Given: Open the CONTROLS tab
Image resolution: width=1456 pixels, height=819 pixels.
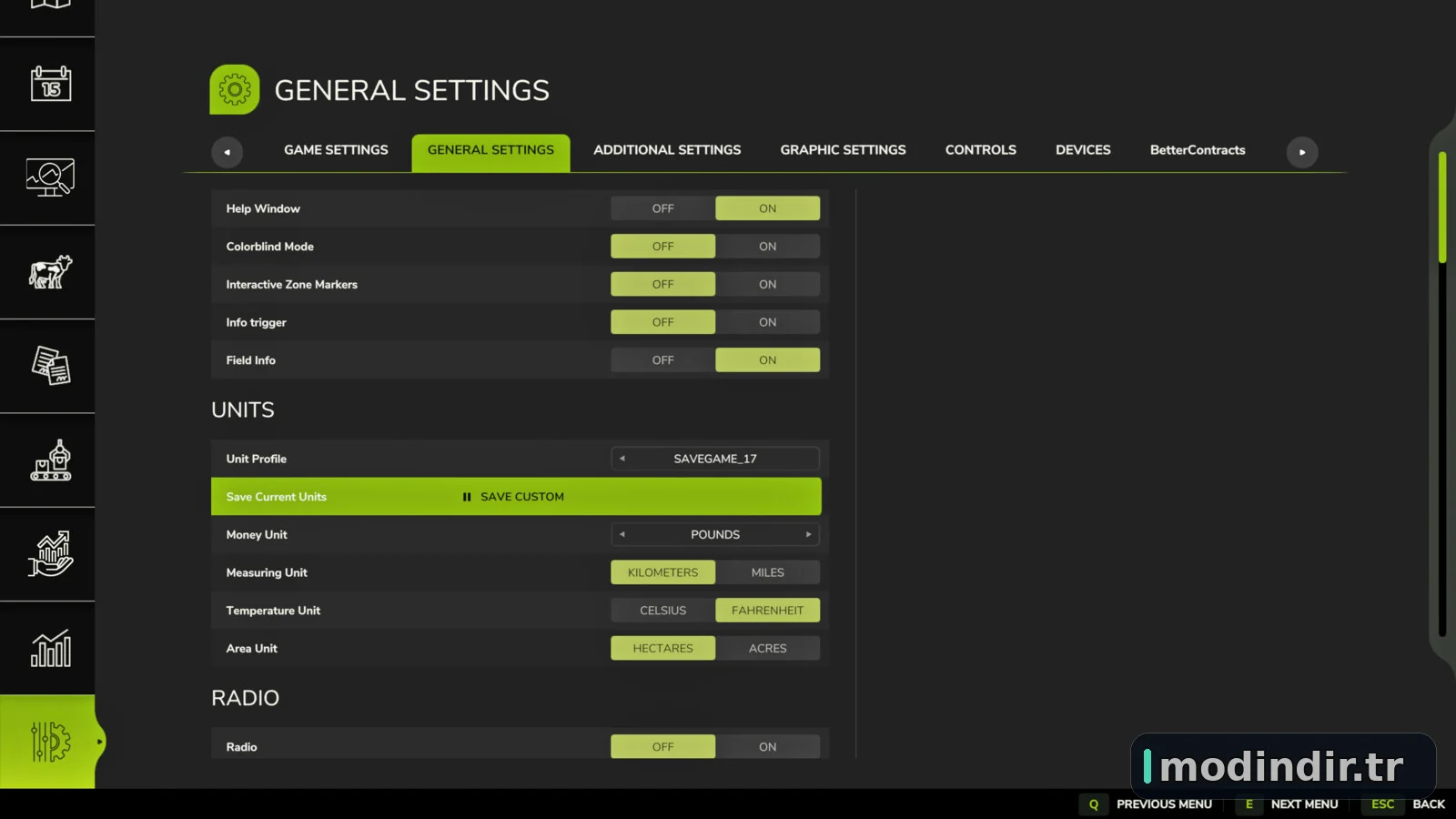Looking at the screenshot, I should [x=980, y=150].
